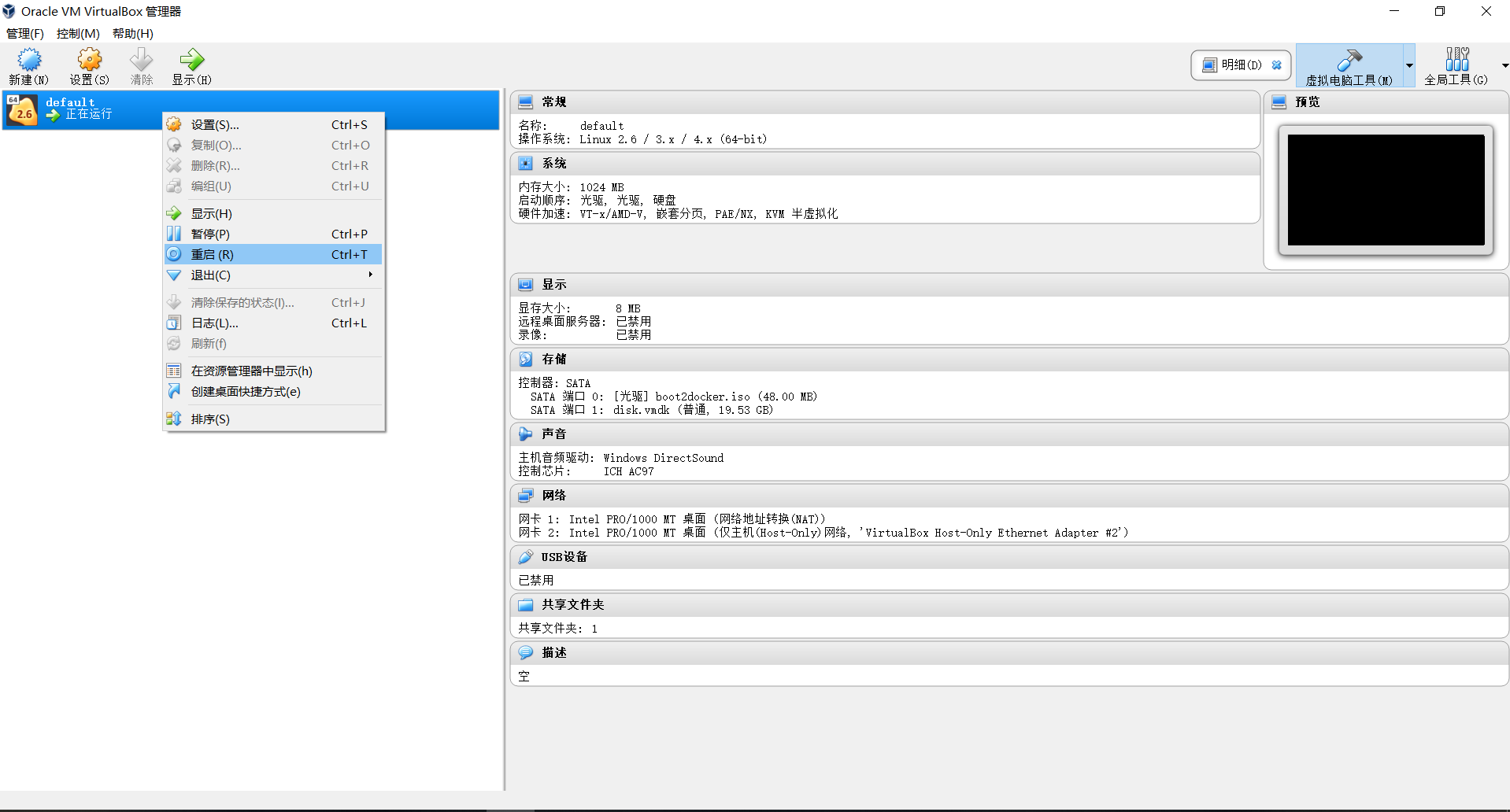Choose 刷新(f) in the context menu

(x=273, y=343)
